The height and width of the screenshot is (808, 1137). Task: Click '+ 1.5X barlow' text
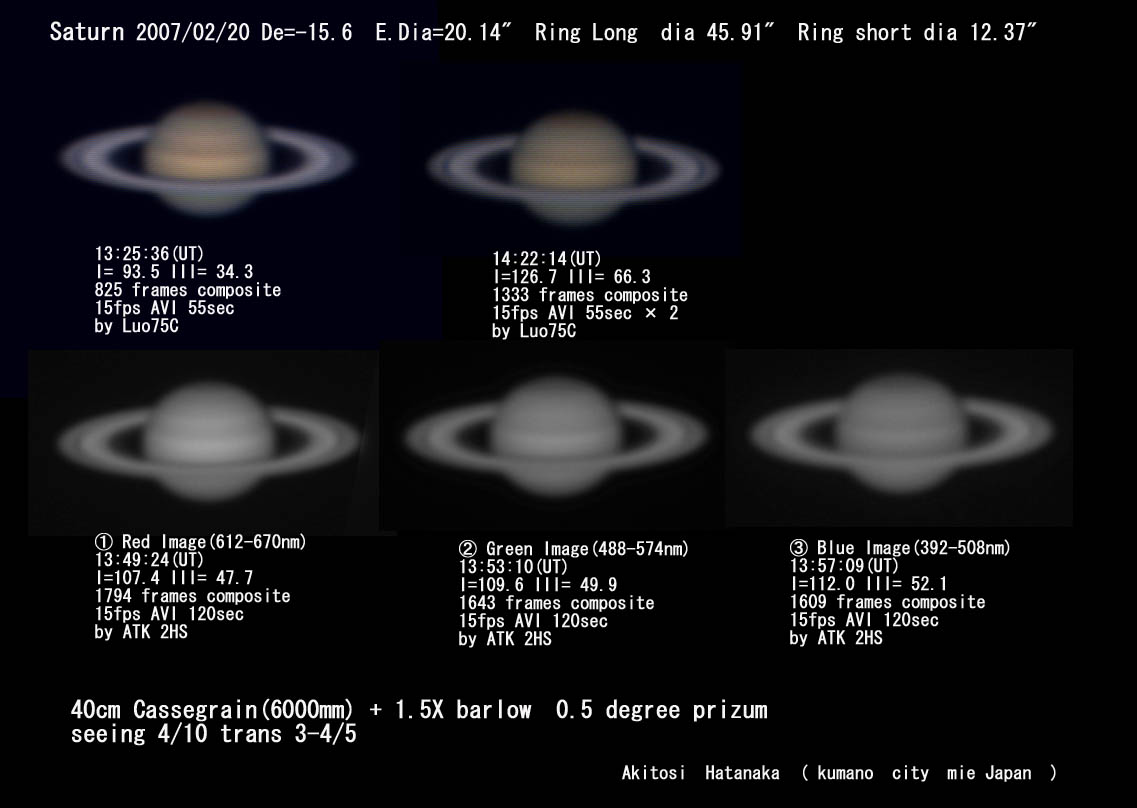(450, 709)
